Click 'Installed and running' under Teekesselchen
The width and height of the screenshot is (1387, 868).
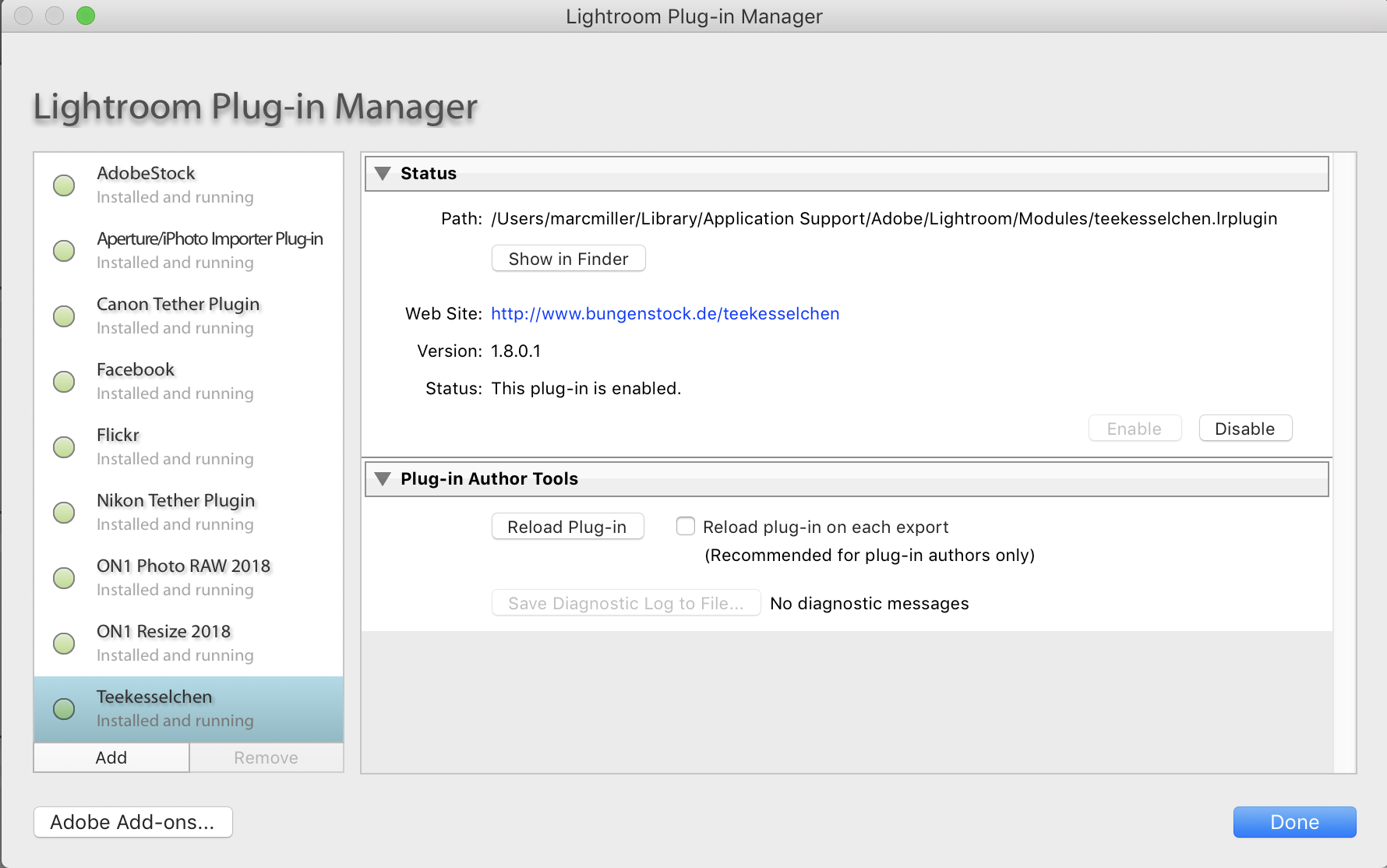pos(175,721)
